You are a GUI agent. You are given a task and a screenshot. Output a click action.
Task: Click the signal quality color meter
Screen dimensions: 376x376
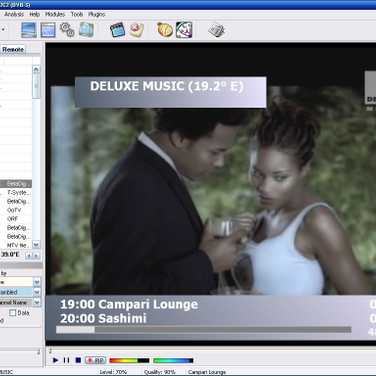click(173, 360)
